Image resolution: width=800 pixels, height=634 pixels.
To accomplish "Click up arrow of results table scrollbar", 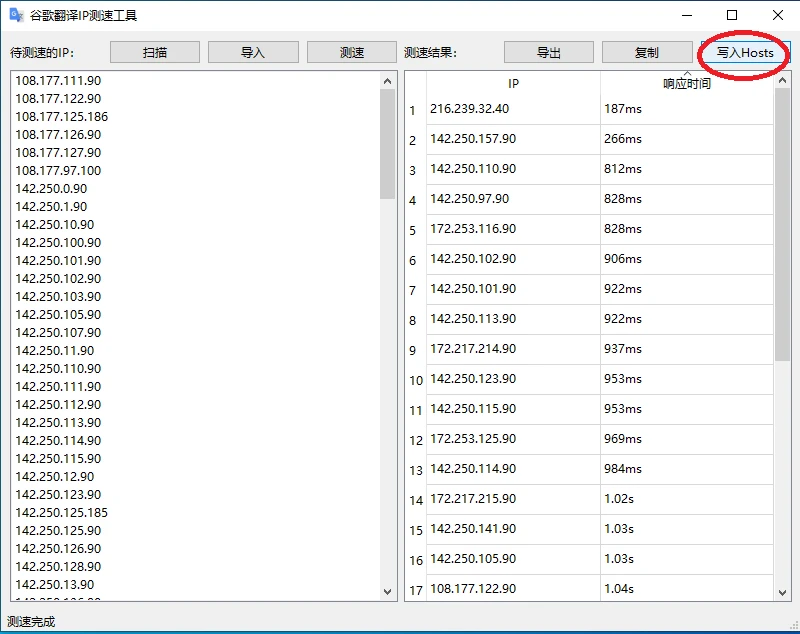I will pyautogui.click(x=782, y=81).
